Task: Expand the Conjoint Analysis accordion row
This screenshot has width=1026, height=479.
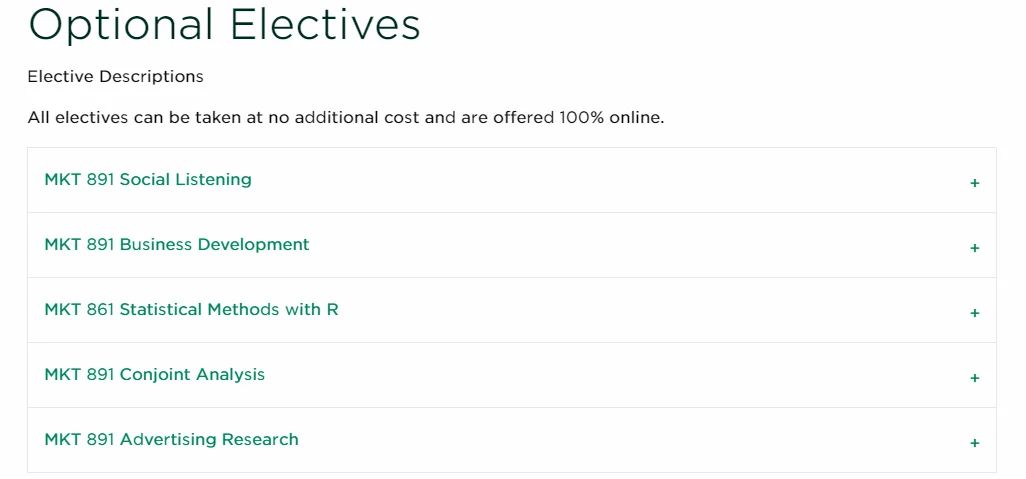Action: [600, 375]
